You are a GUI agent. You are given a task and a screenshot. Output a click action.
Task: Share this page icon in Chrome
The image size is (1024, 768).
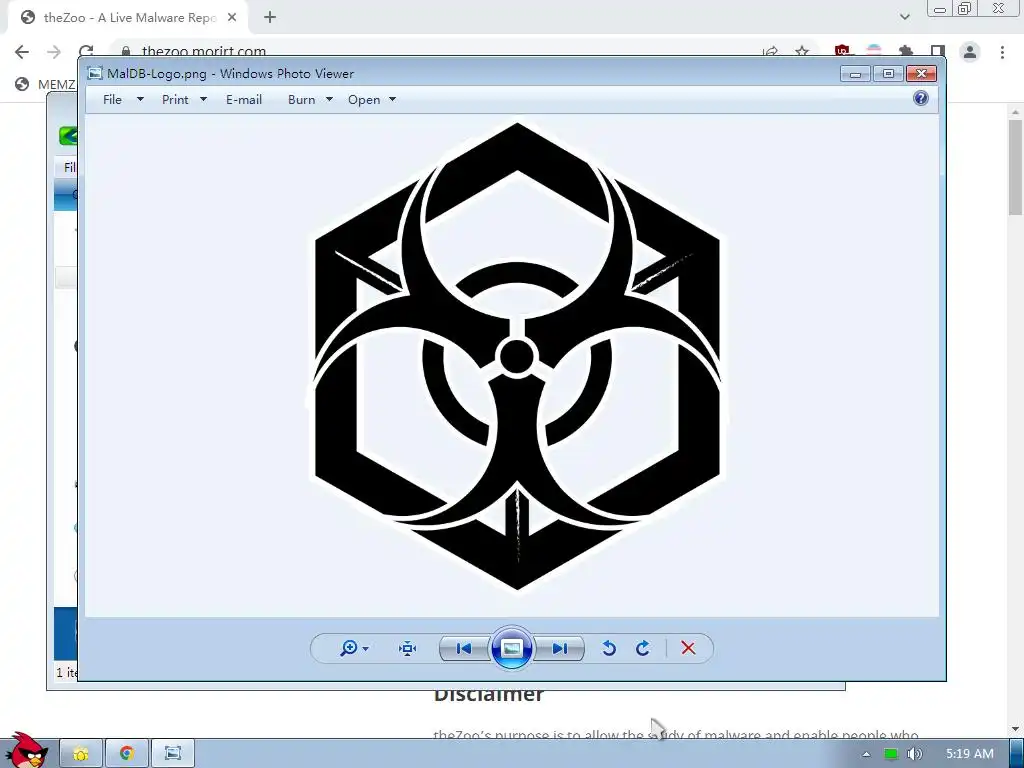coord(771,51)
